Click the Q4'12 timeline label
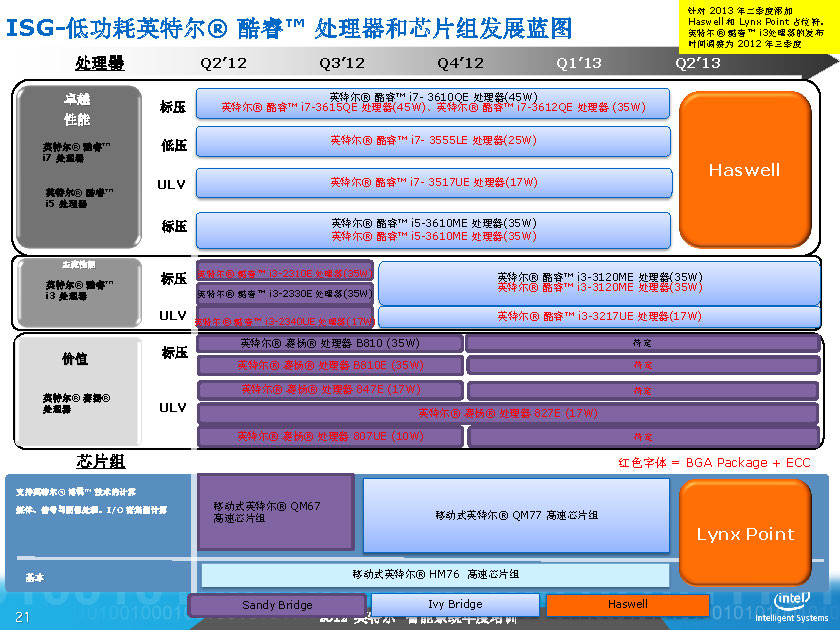 coord(460,63)
